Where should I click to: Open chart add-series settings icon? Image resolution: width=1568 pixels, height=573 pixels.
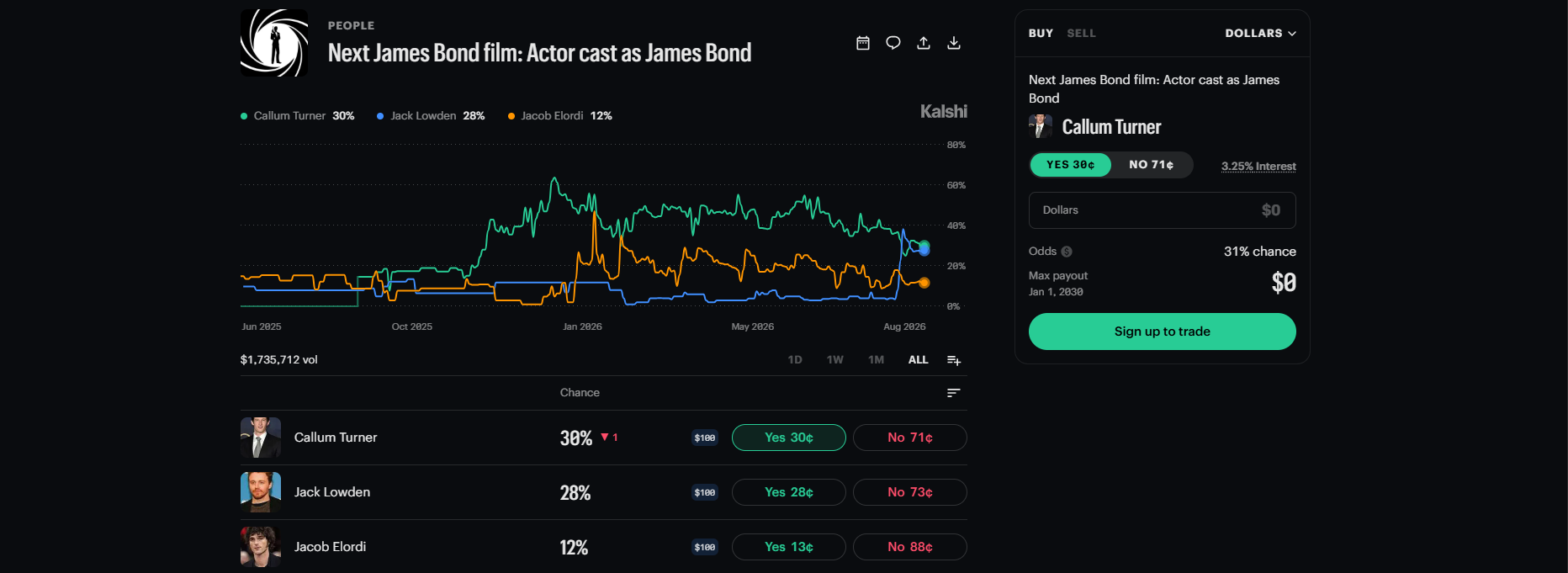954,360
